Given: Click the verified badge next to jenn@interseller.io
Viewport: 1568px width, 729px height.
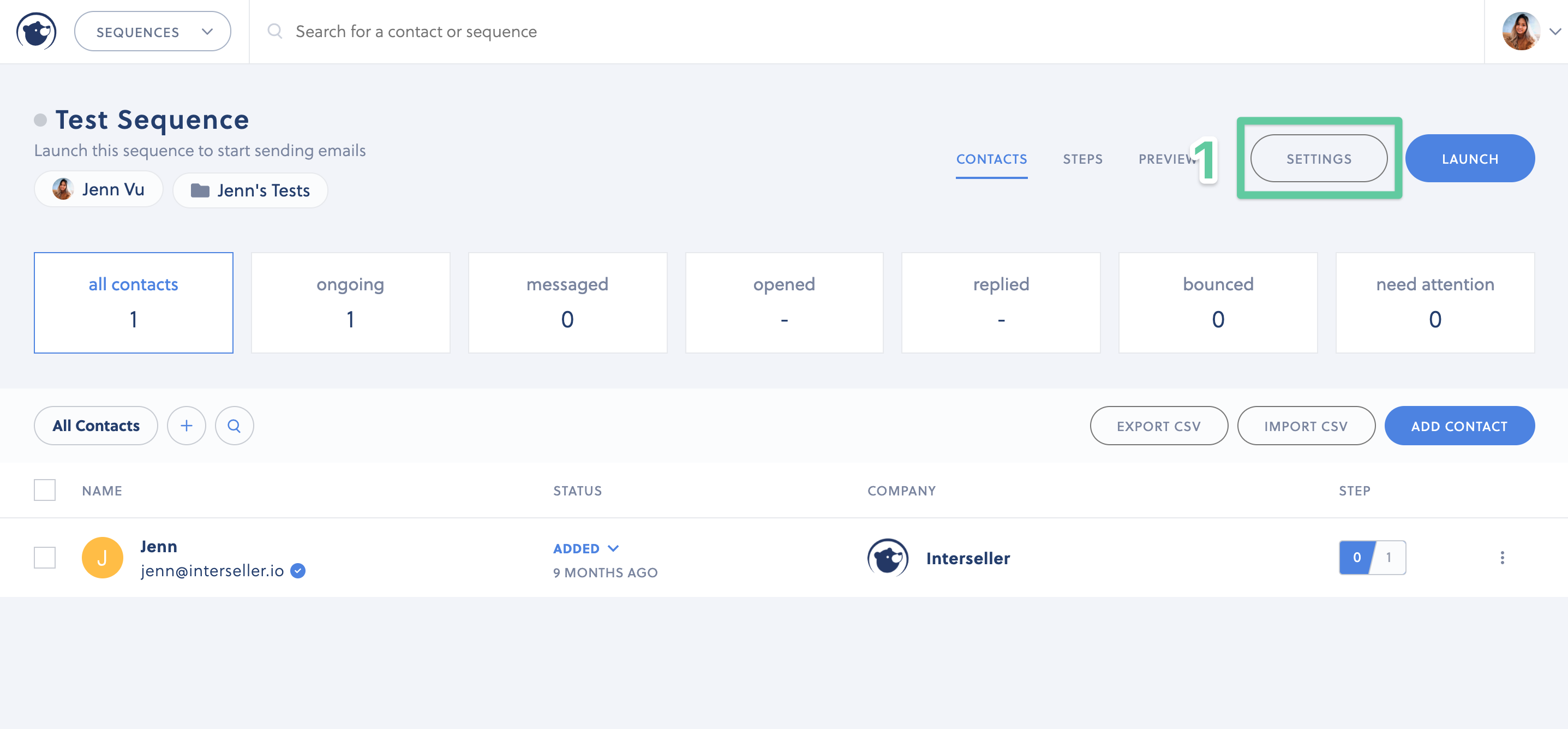Looking at the screenshot, I should tap(298, 571).
